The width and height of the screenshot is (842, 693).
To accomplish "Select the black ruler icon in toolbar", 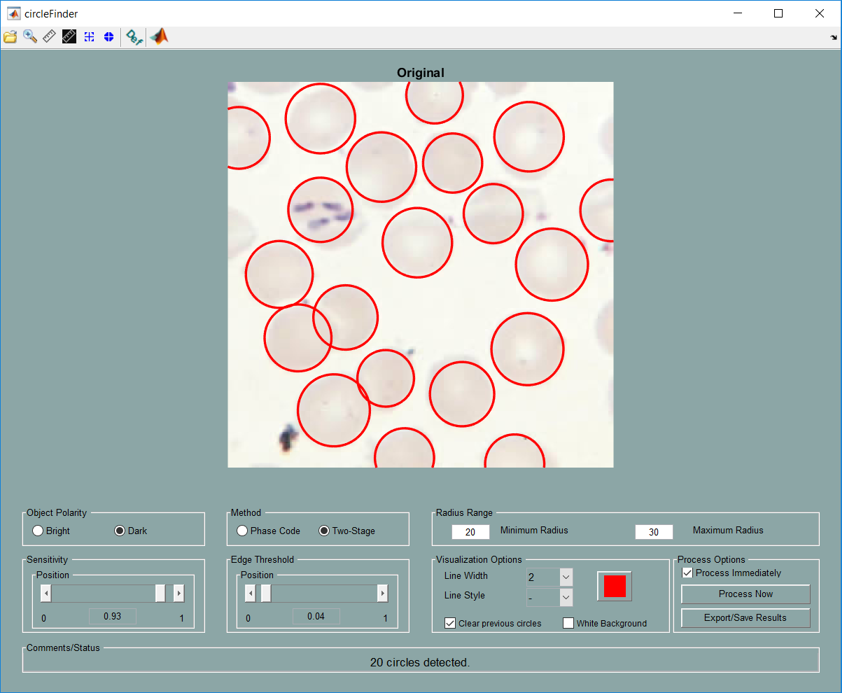I will [69, 37].
